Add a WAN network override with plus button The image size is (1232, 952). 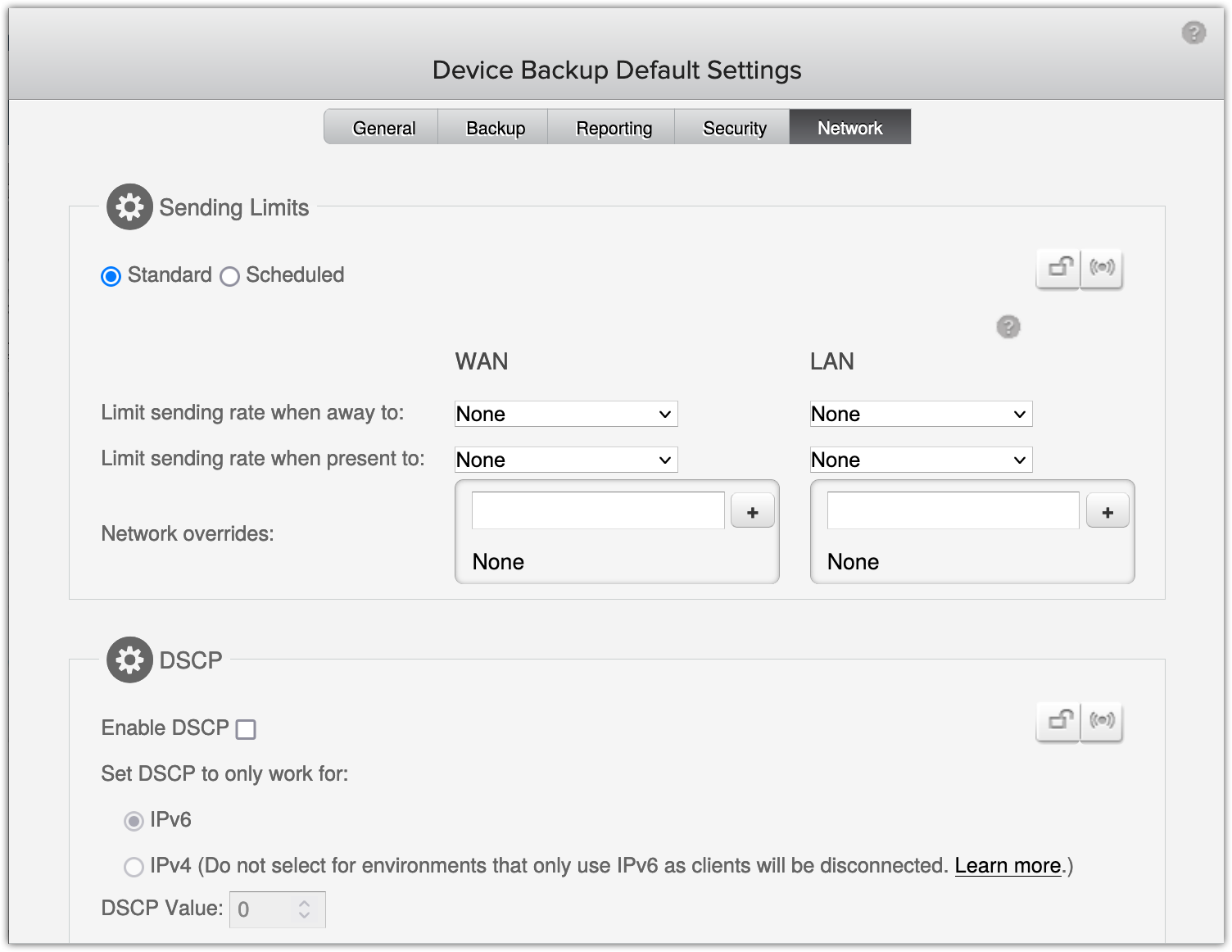coord(753,511)
